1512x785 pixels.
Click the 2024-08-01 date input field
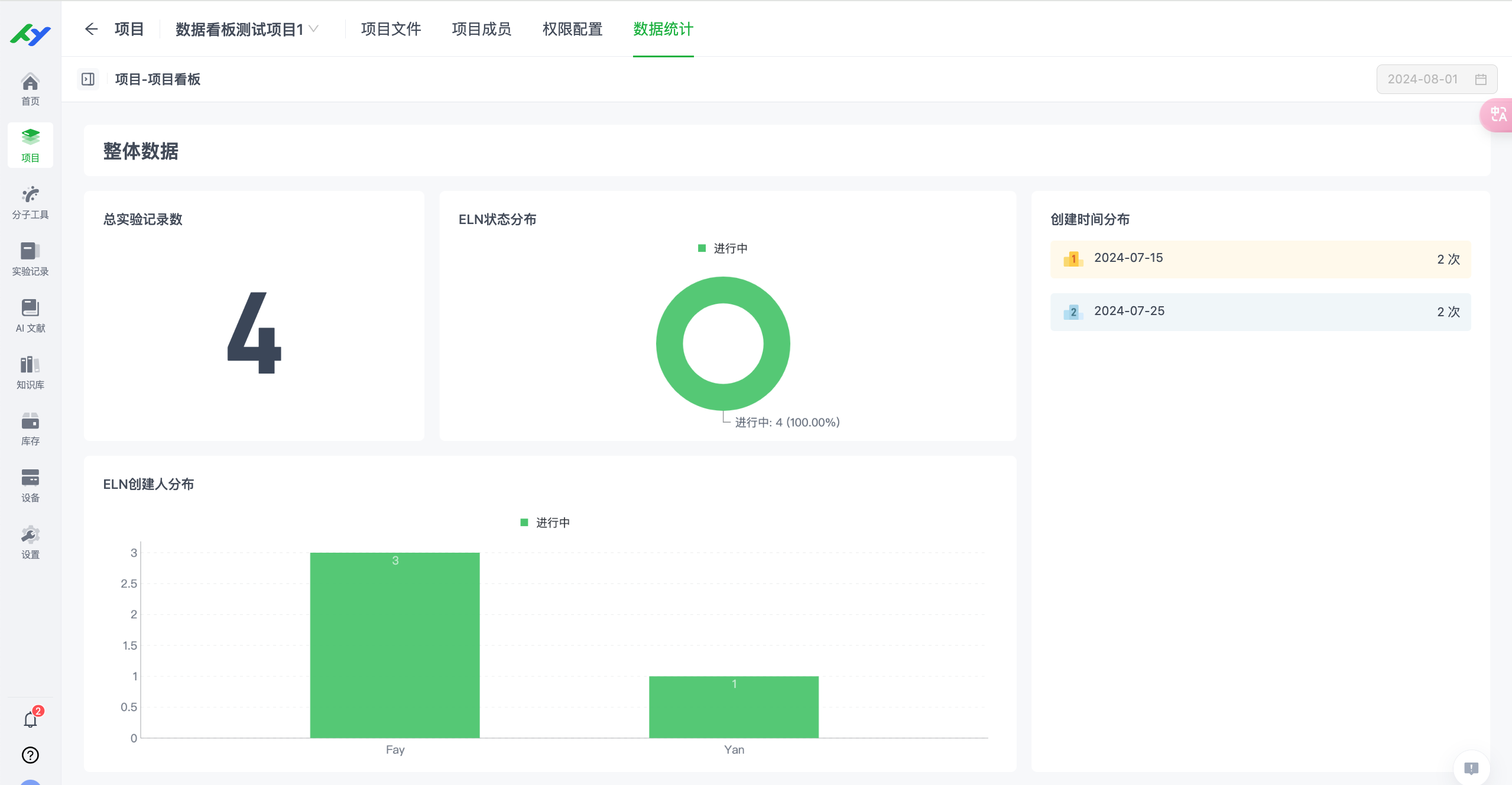click(x=1422, y=79)
